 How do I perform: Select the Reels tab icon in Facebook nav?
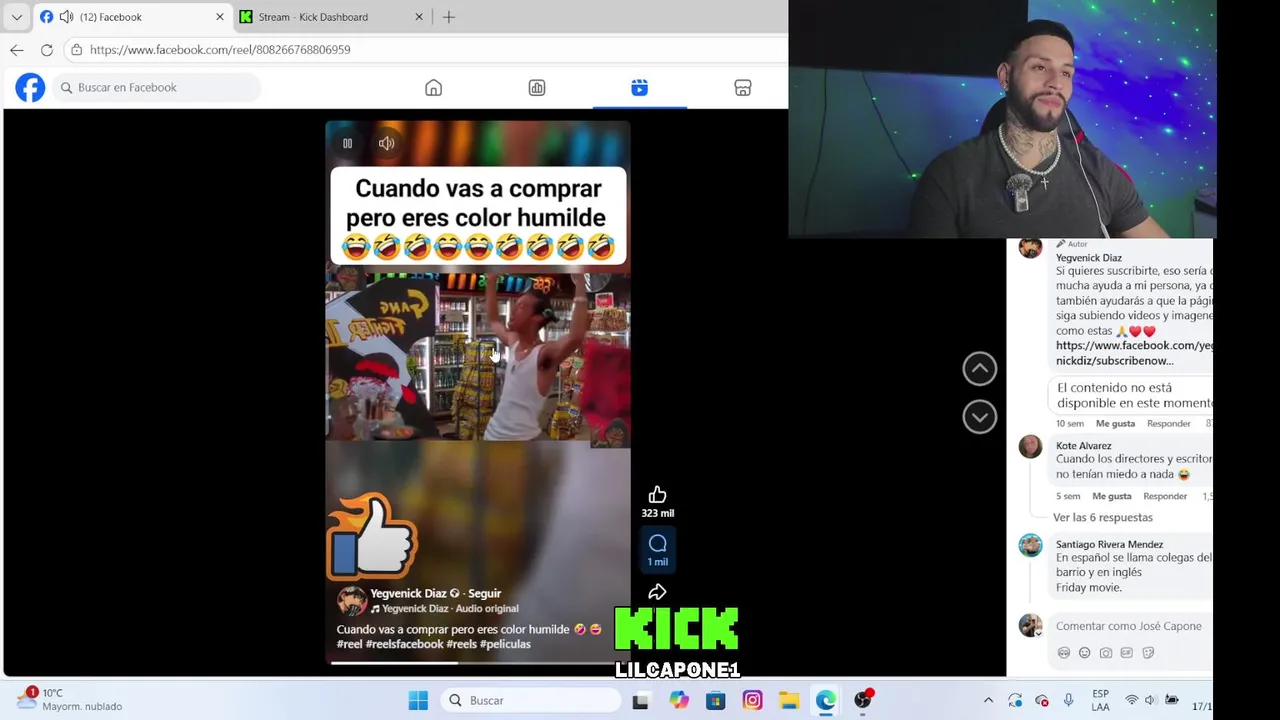640,88
